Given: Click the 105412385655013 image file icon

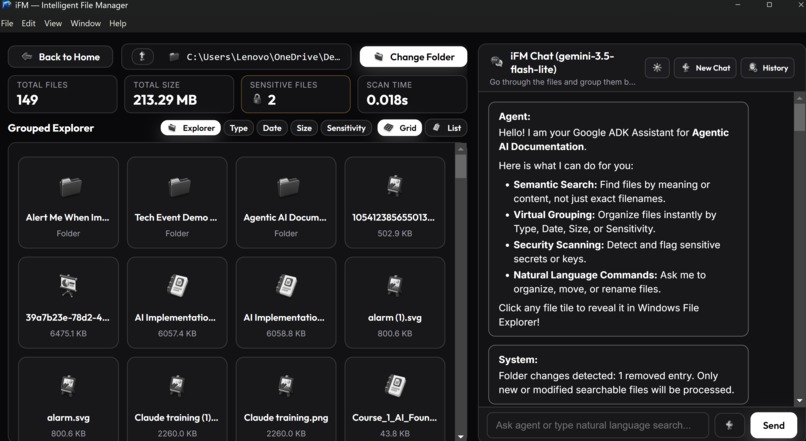Looking at the screenshot, I should (395, 186).
